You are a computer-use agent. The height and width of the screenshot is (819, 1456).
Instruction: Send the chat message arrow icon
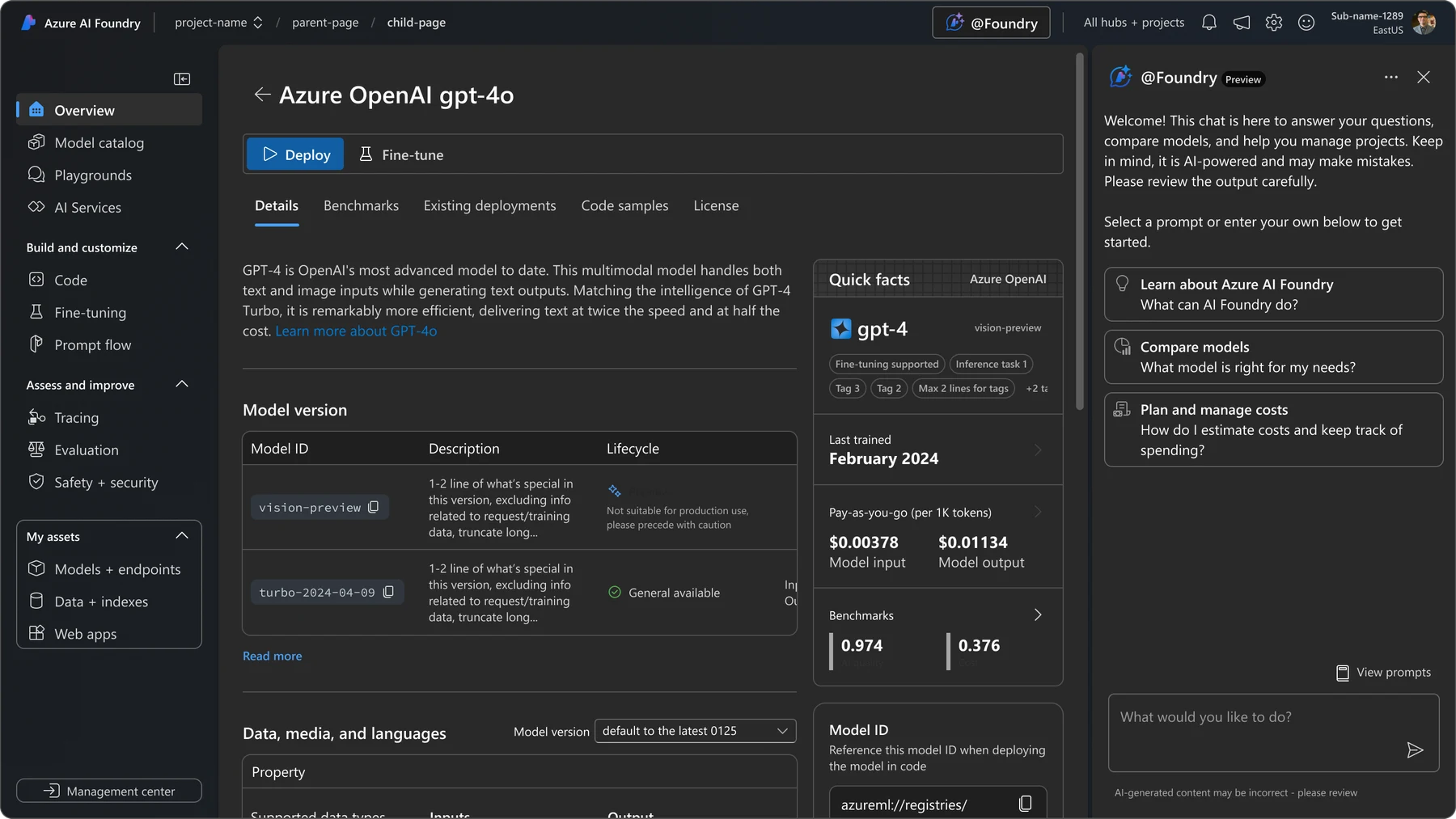point(1415,750)
